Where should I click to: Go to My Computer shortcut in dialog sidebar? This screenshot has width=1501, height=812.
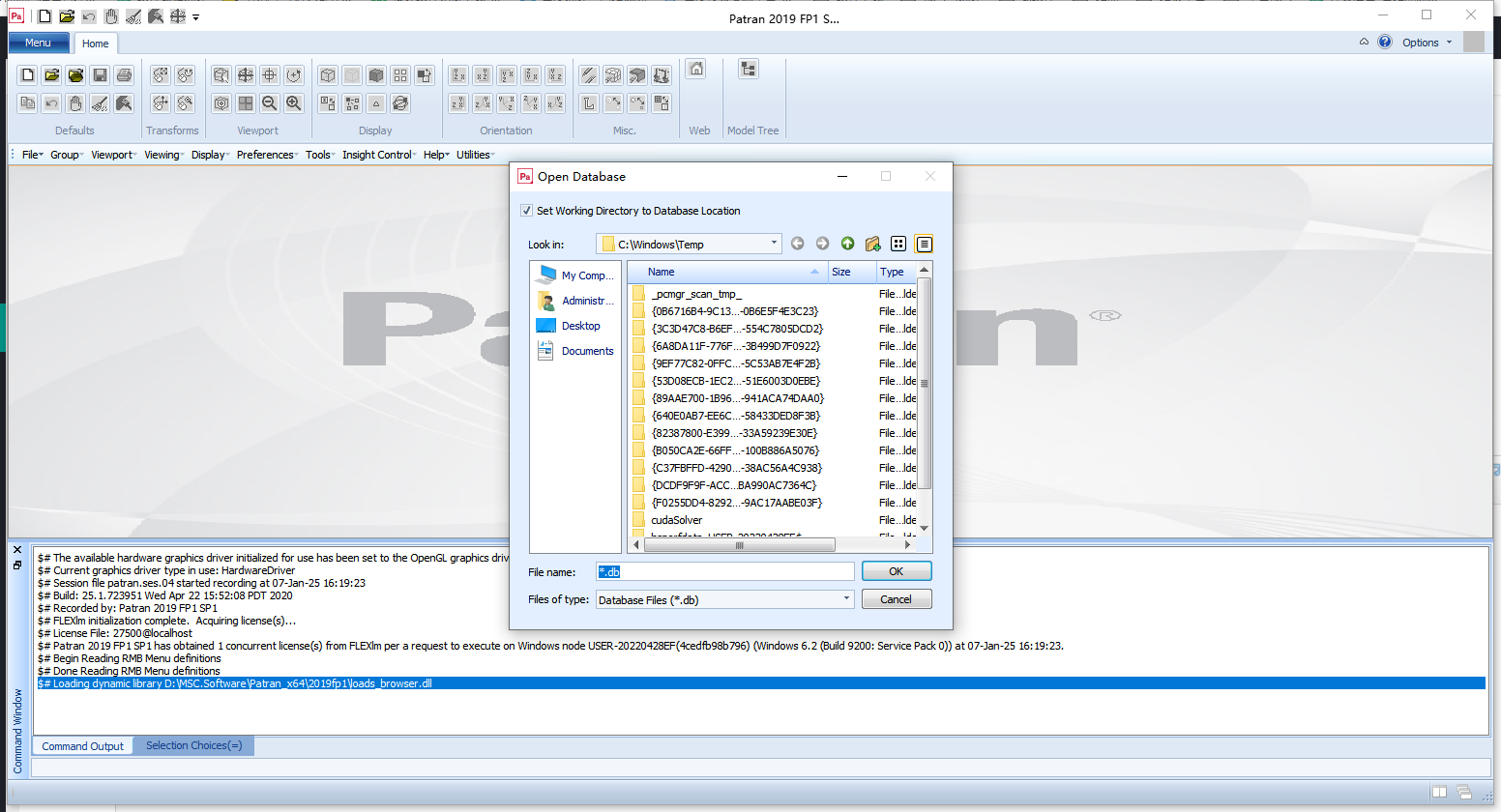pos(575,275)
